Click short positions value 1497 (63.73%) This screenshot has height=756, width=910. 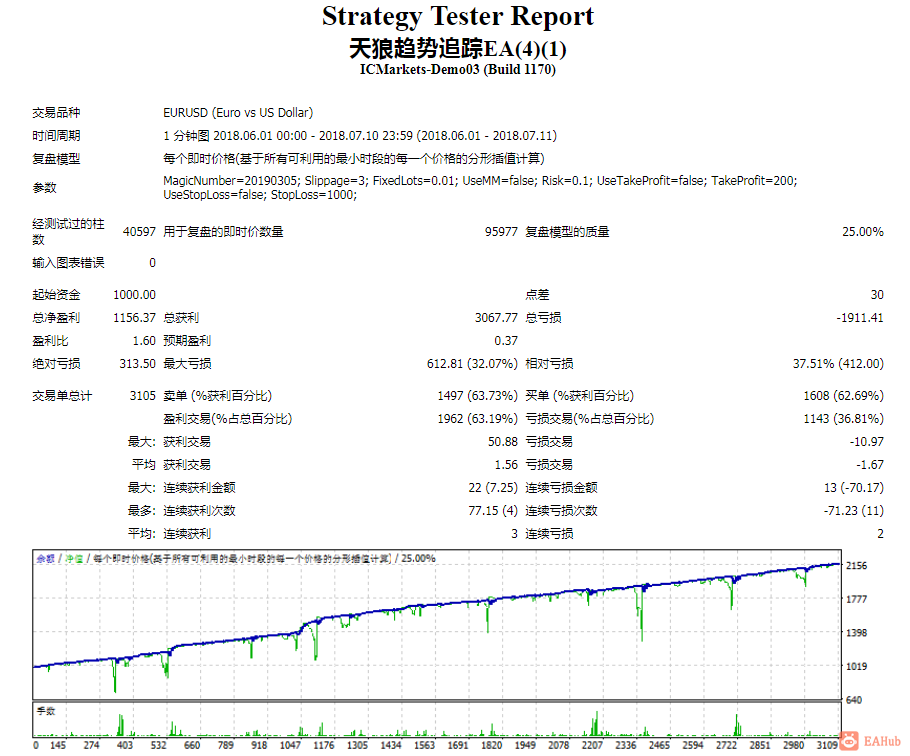pyautogui.click(x=477, y=396)
